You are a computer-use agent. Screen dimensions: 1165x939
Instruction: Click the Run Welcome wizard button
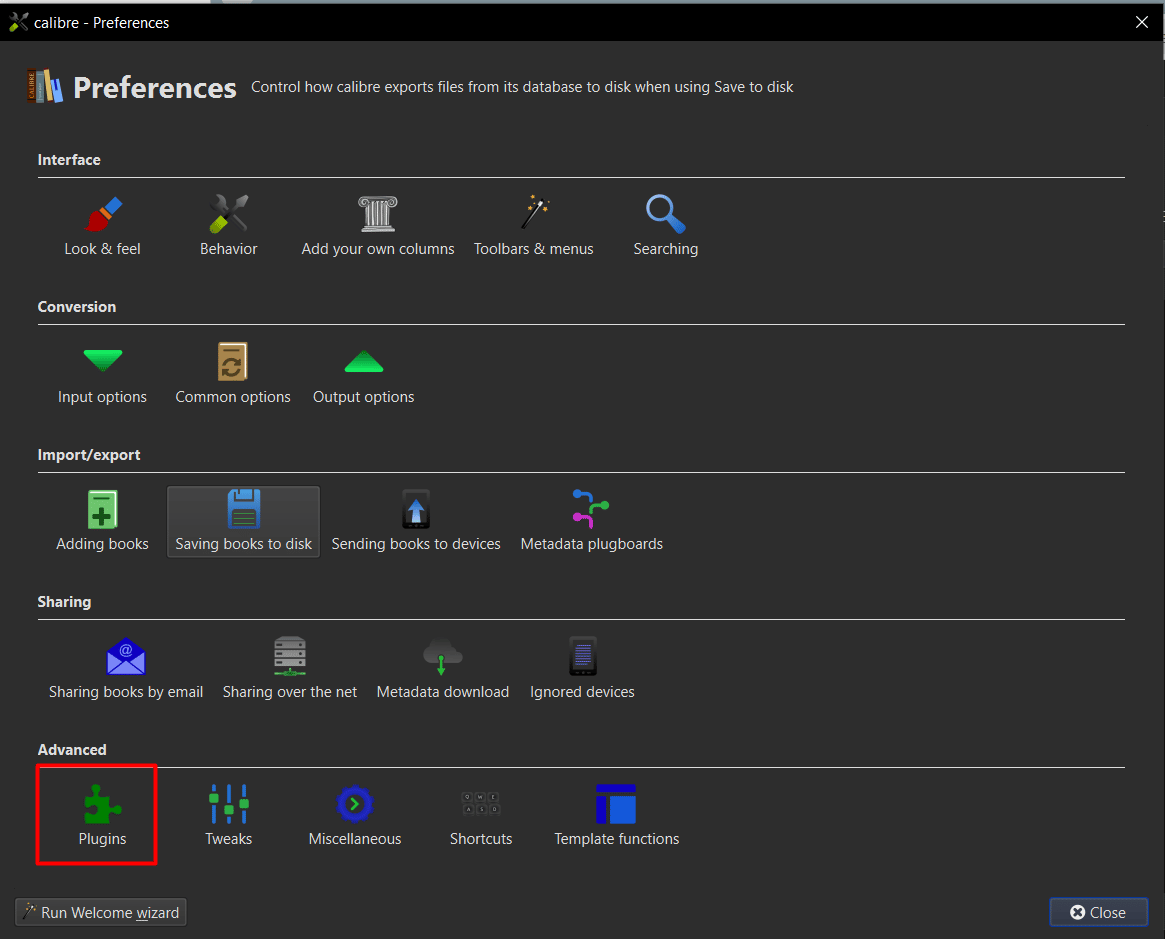click(x=101, y=912)
